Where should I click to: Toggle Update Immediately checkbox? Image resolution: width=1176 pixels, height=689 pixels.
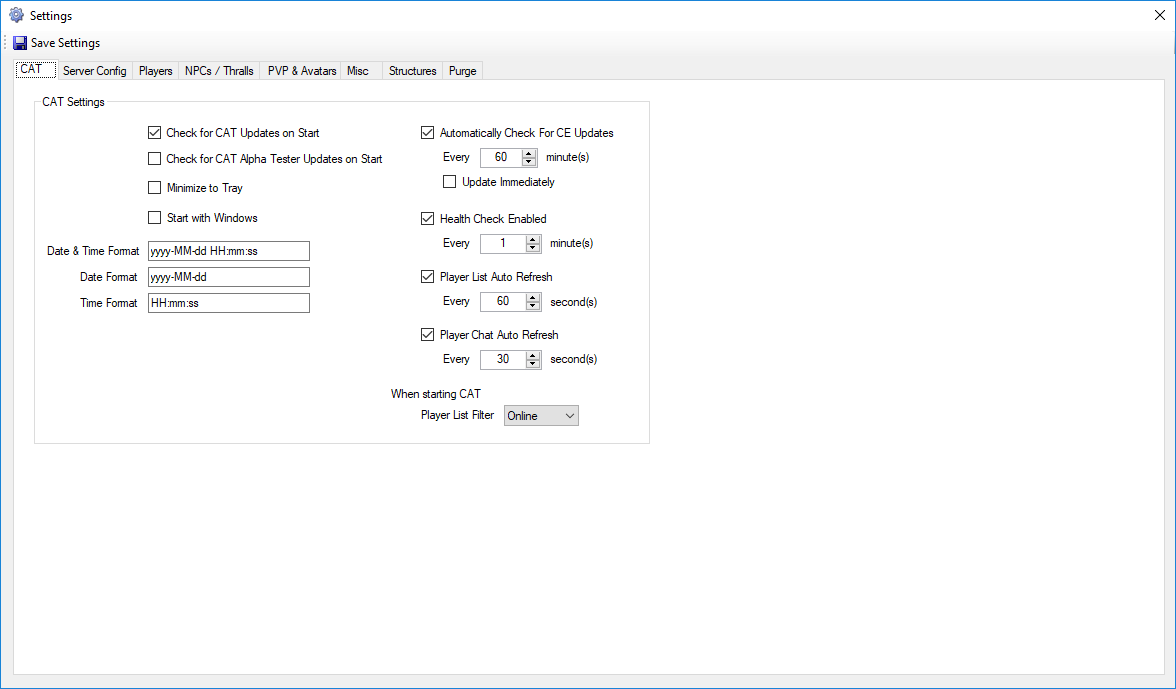(450, 182)
